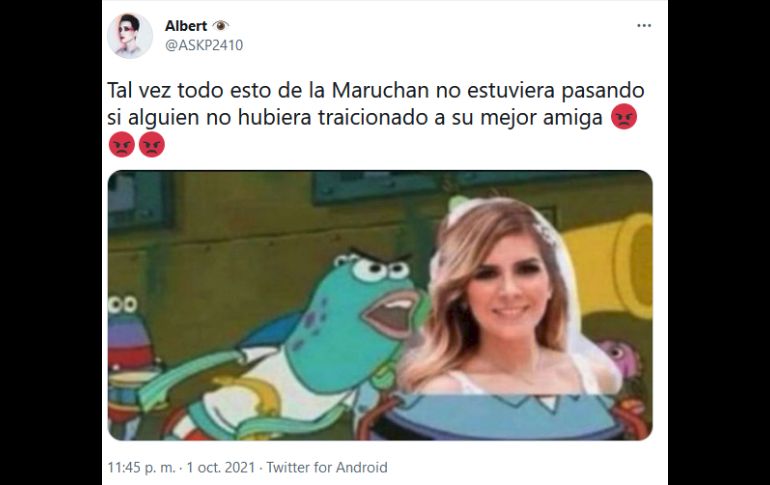The image size is (770, 485).
Task: Click the date 1 oct. 2021
Action: pyautogui.click(x=220, y=467)
